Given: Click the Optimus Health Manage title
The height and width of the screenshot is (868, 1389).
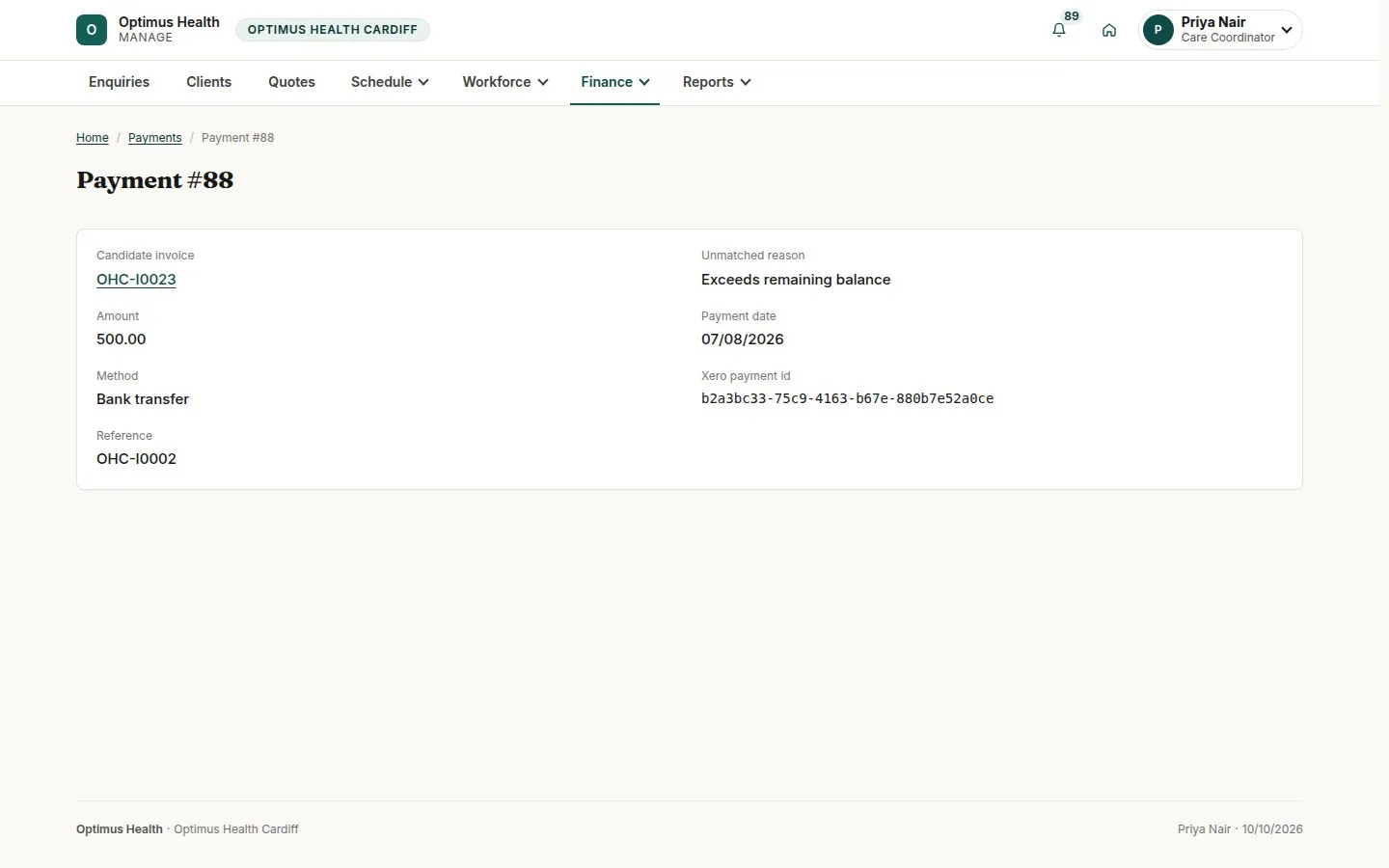Looking at the screenshot, I should 169,29.
